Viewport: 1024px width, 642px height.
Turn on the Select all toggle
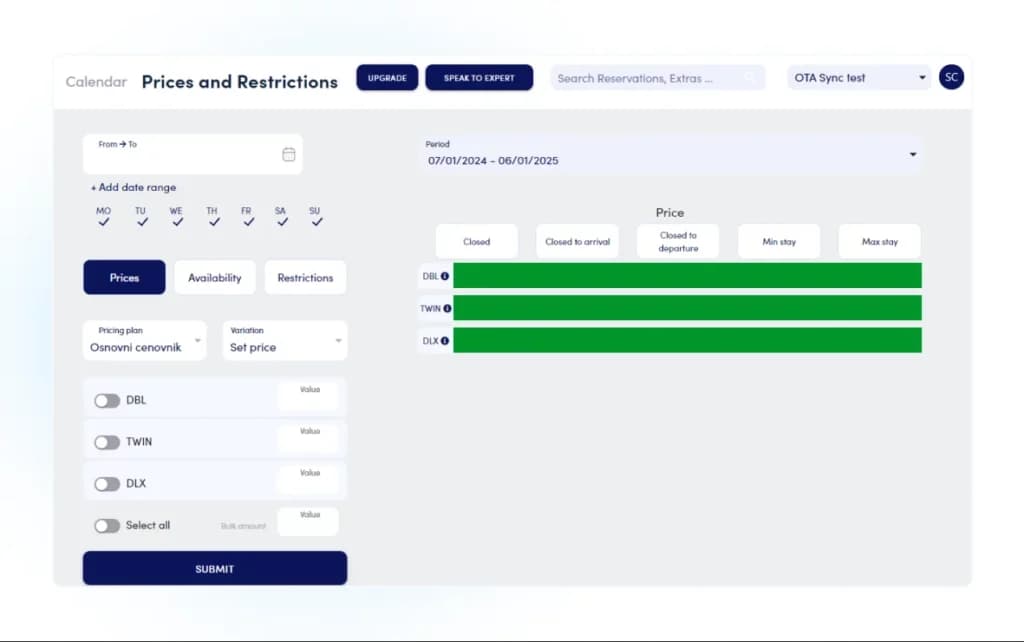[x=106, y=526]
